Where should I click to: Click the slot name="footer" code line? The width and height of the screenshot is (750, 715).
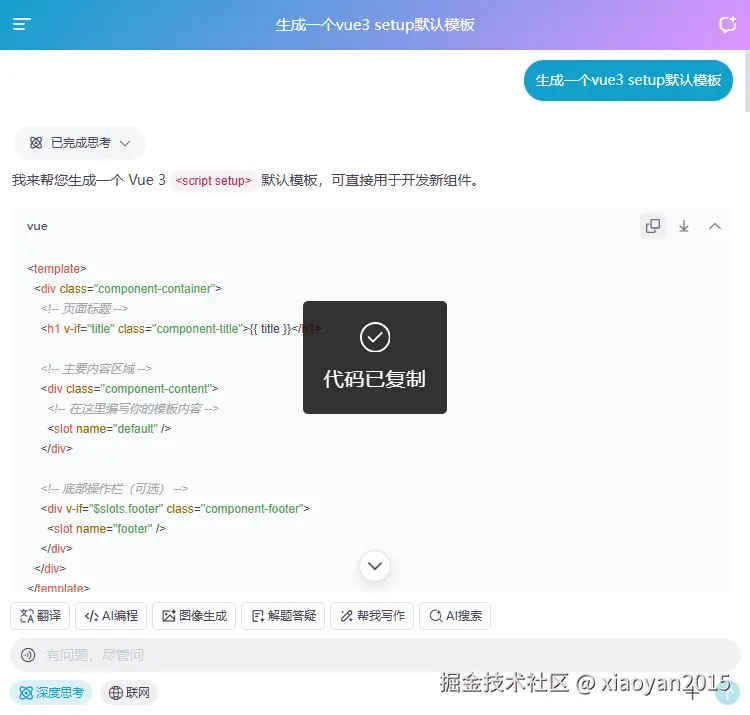(106, 528)
